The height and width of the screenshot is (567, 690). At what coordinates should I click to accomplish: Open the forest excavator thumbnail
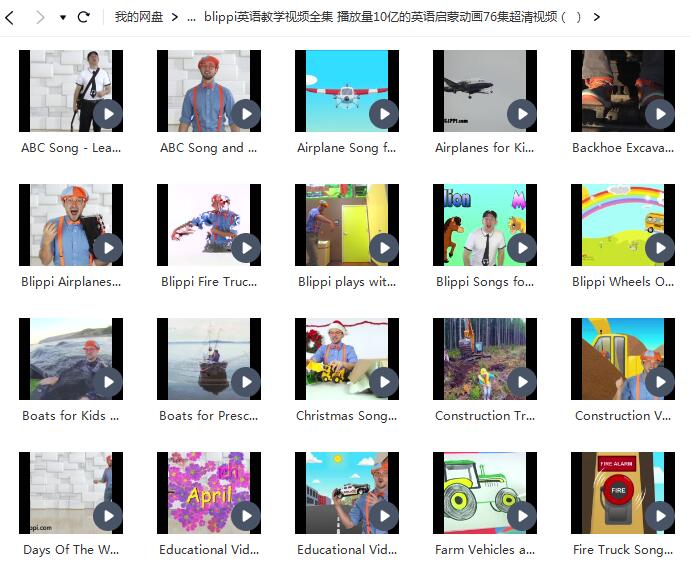tap(484, 359)
